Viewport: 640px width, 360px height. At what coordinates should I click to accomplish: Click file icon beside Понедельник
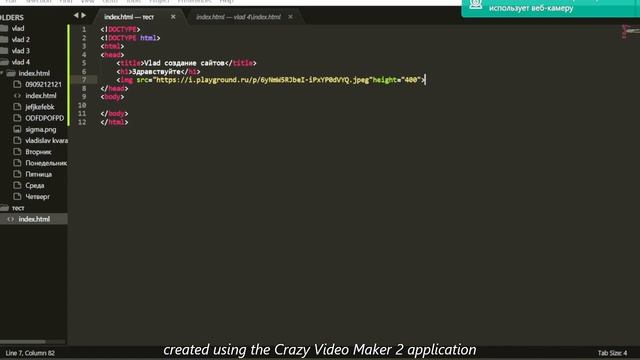[17, 162]
